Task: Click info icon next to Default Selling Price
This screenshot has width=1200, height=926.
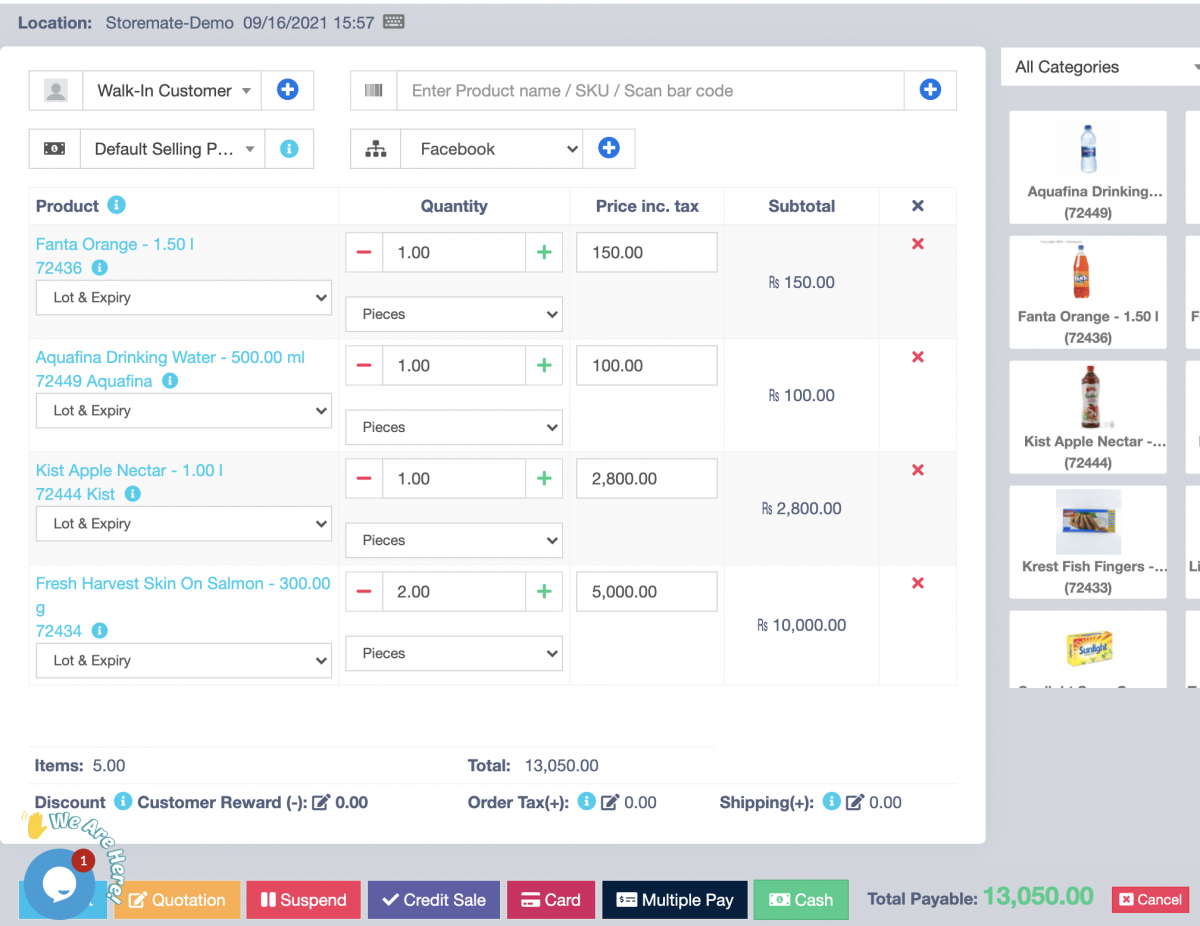Action: (x=289, y=148)
